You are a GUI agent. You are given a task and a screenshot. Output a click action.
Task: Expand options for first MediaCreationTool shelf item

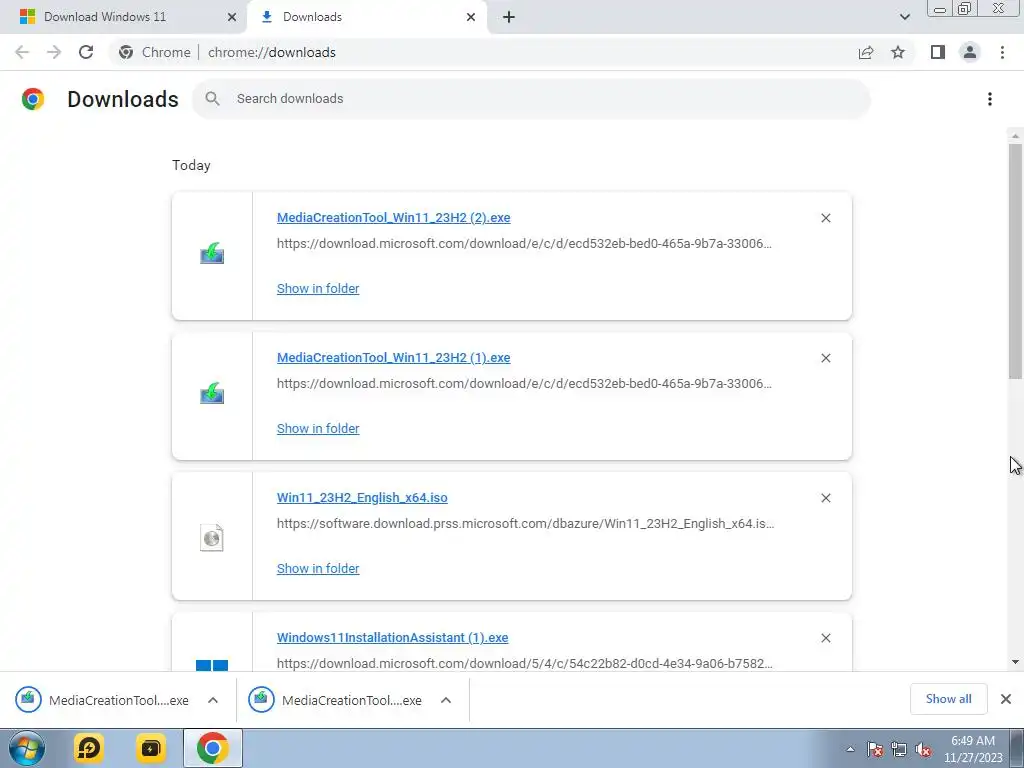tap(213, 700)
